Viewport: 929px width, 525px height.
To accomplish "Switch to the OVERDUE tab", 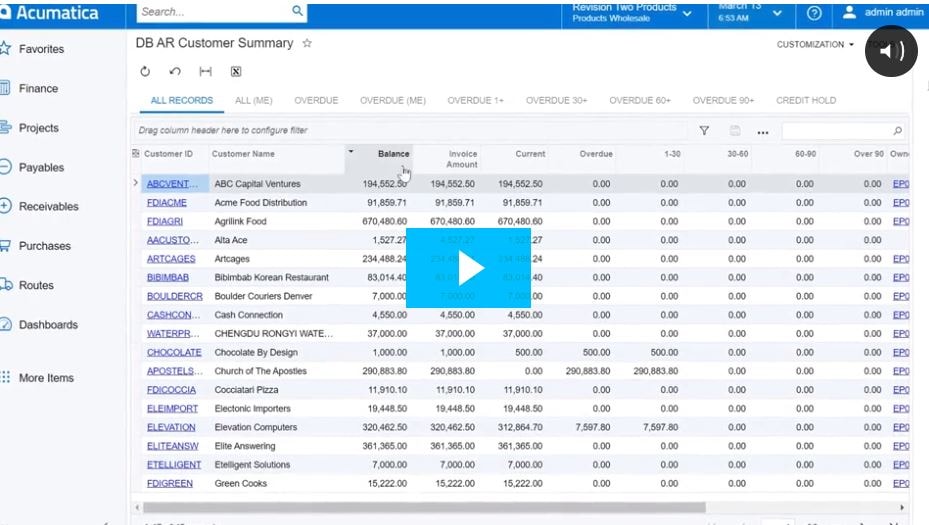I will point(316,101).
